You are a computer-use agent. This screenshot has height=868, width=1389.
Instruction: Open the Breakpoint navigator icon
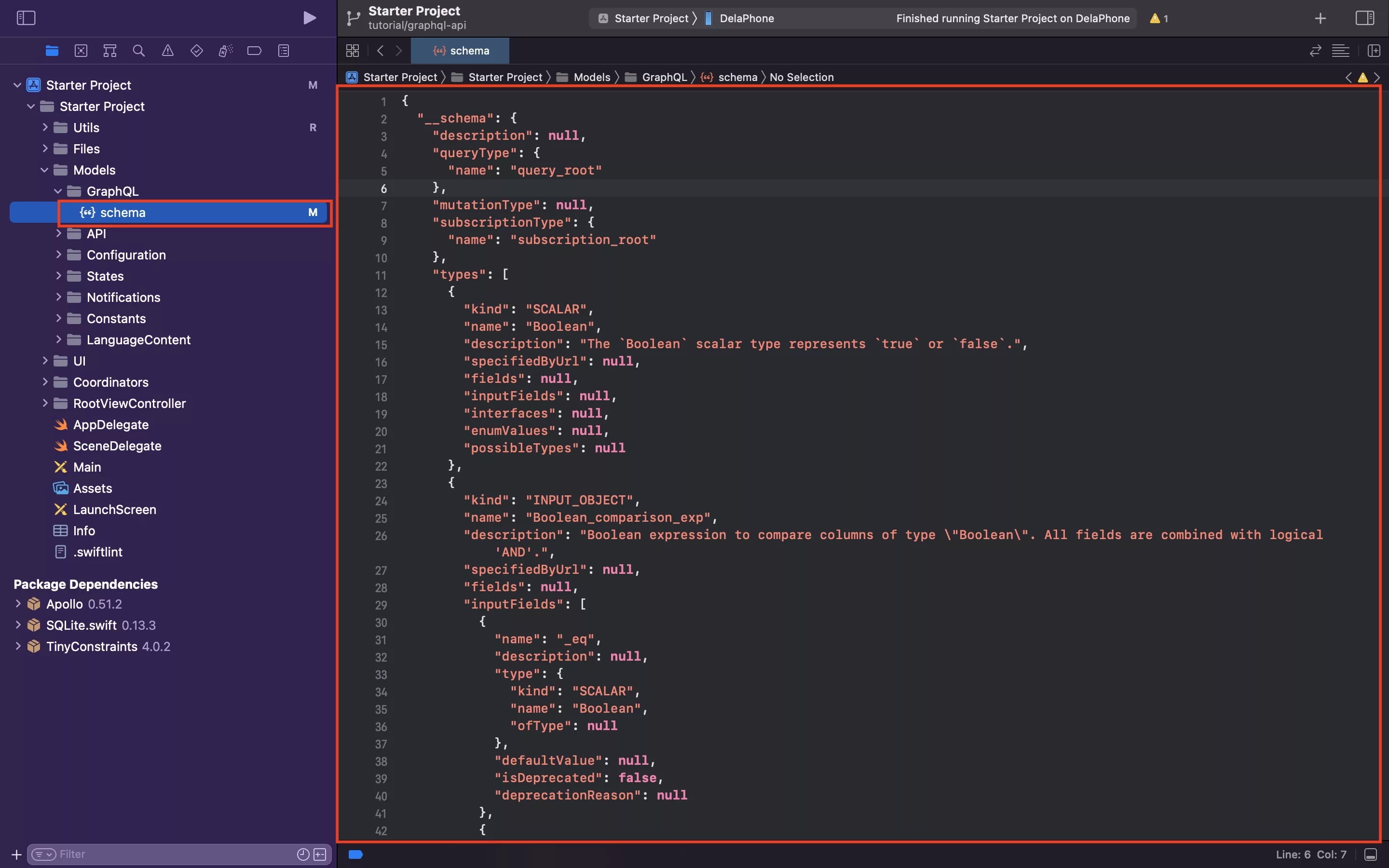click(254, 51)
